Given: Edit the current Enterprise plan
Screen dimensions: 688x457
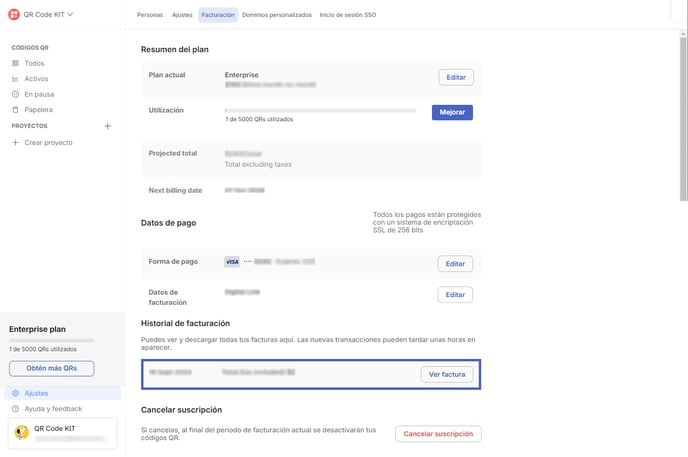Looking at the screenshot, I should (x=456, y=77).
